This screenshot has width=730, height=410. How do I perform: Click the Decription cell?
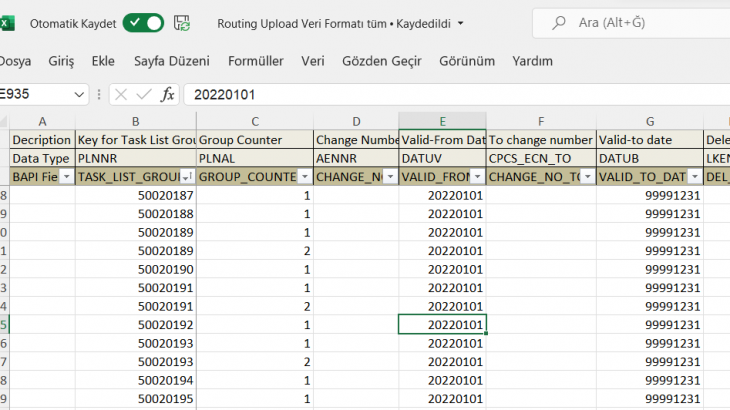[42, 140]
